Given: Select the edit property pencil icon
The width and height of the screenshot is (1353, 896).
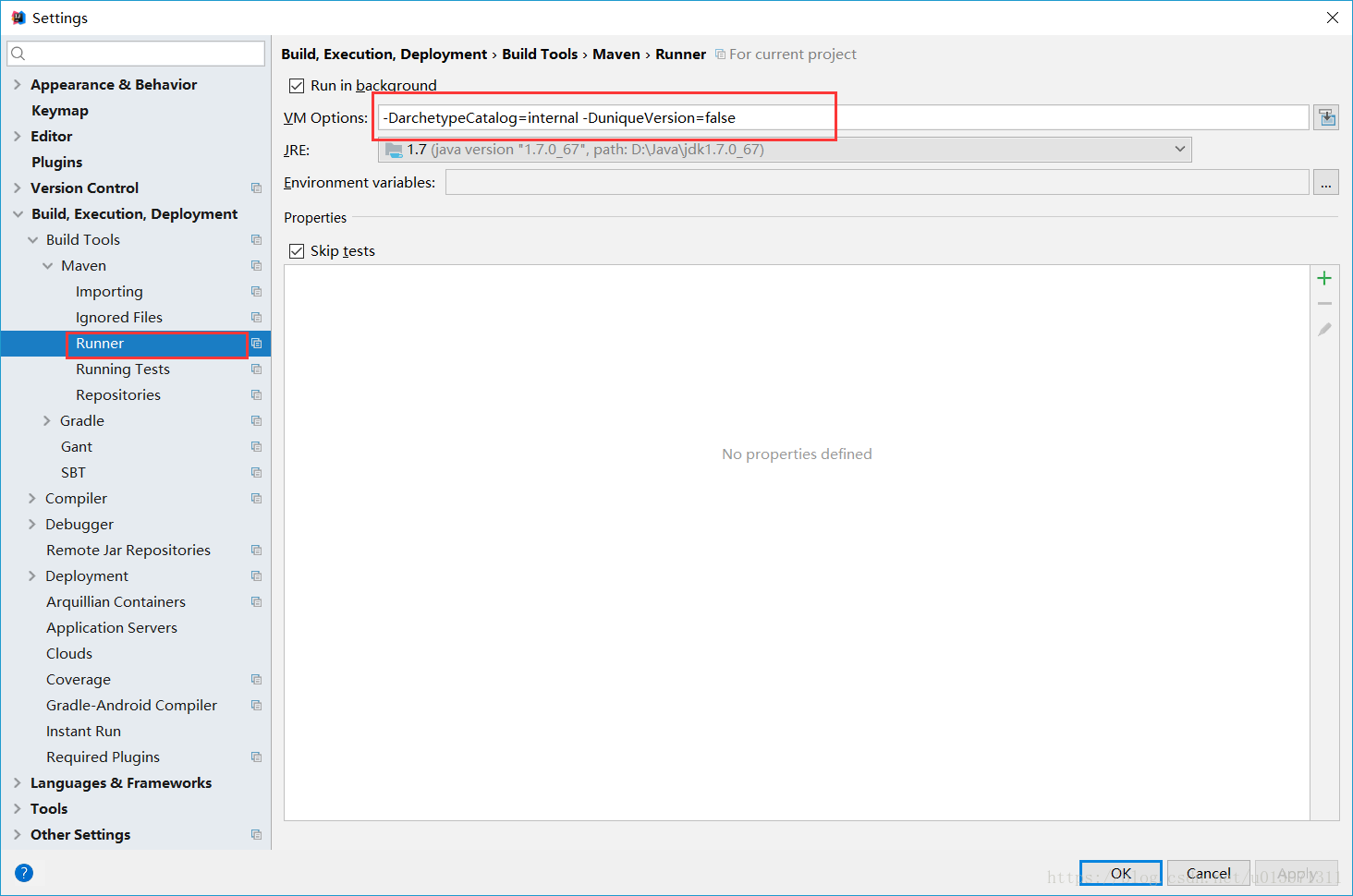Looking at the screenshot, I should tap(1324, 329).
